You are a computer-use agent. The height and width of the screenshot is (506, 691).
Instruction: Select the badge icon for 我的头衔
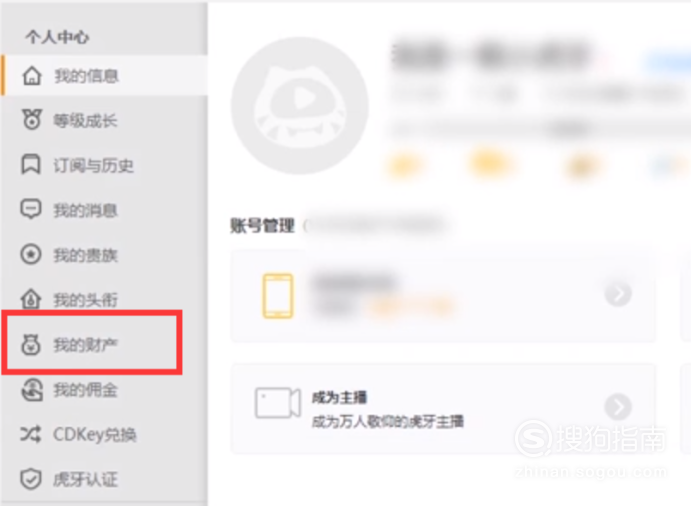pyautogui.click(x=31, y=299)
